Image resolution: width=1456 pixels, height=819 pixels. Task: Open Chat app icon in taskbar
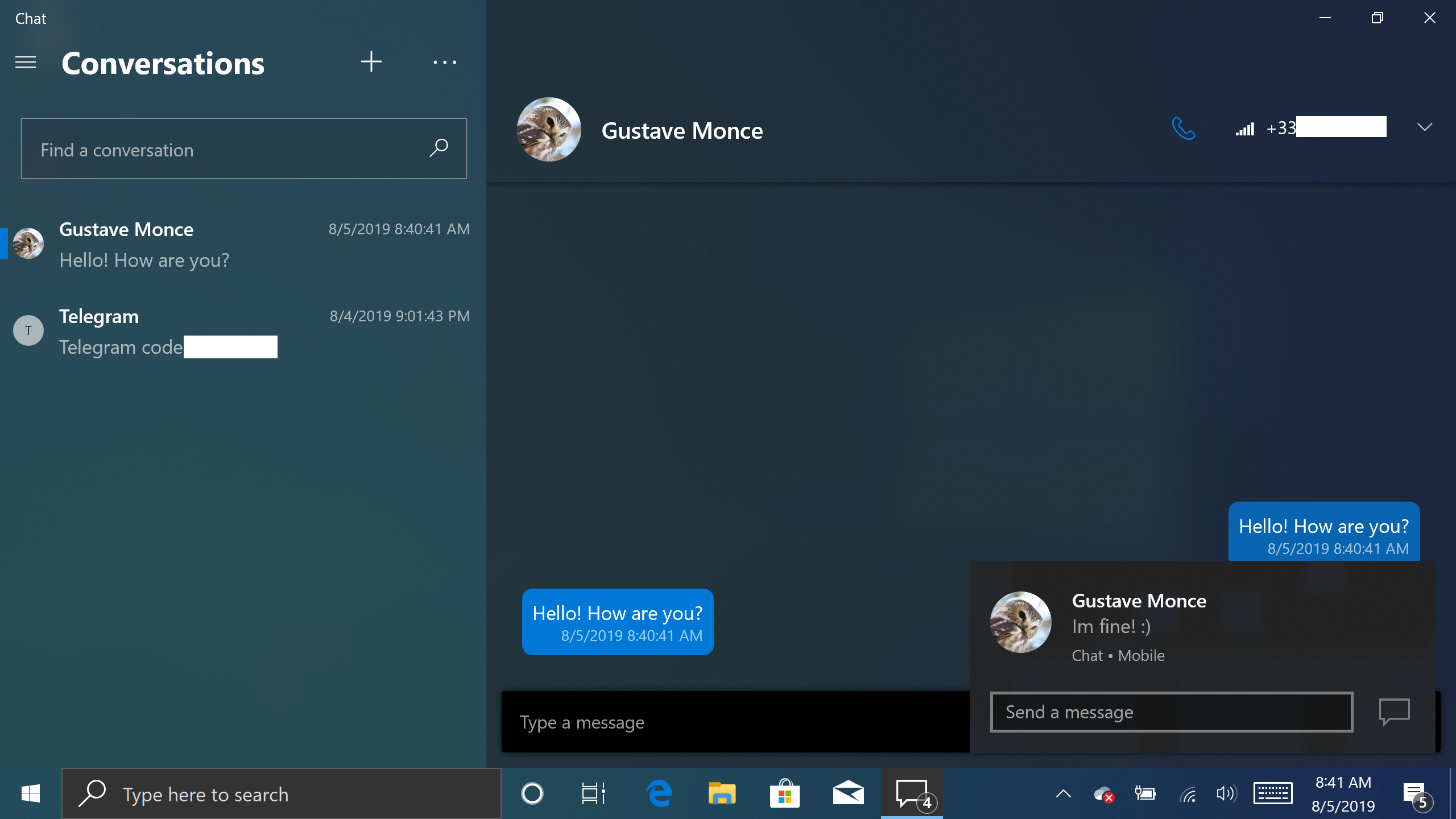tap(912, 793)
